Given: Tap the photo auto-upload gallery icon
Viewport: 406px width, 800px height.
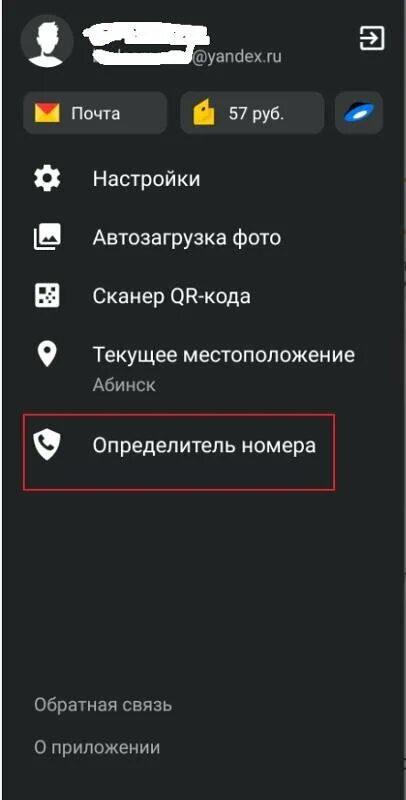Looking at the screenshot, I should pos(47,237).
